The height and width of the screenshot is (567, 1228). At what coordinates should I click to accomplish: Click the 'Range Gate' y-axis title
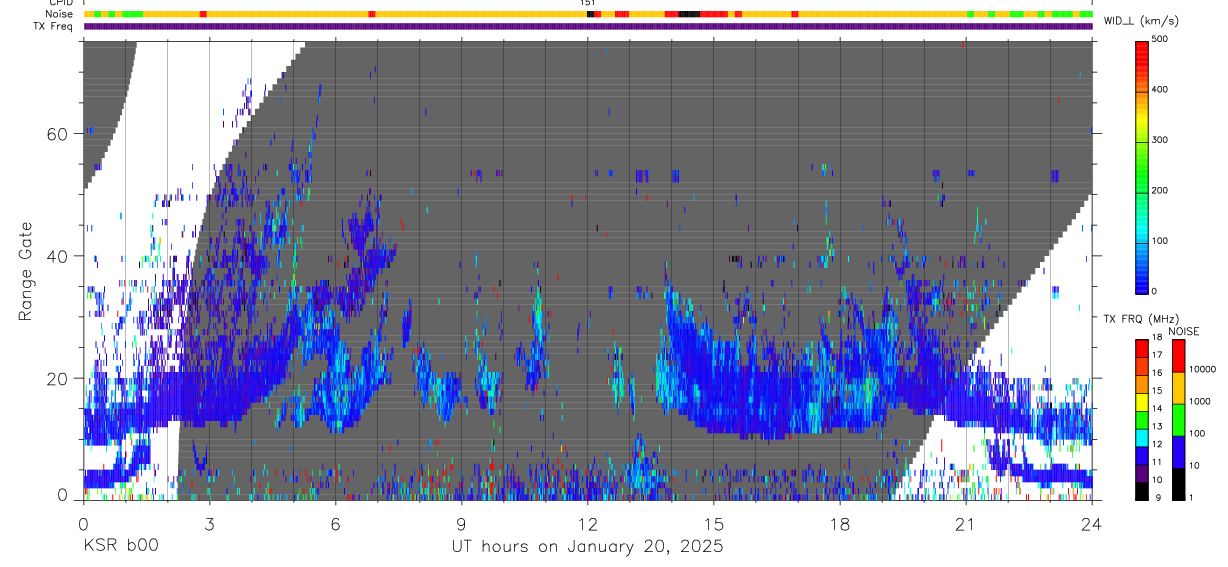coord(26,272)
